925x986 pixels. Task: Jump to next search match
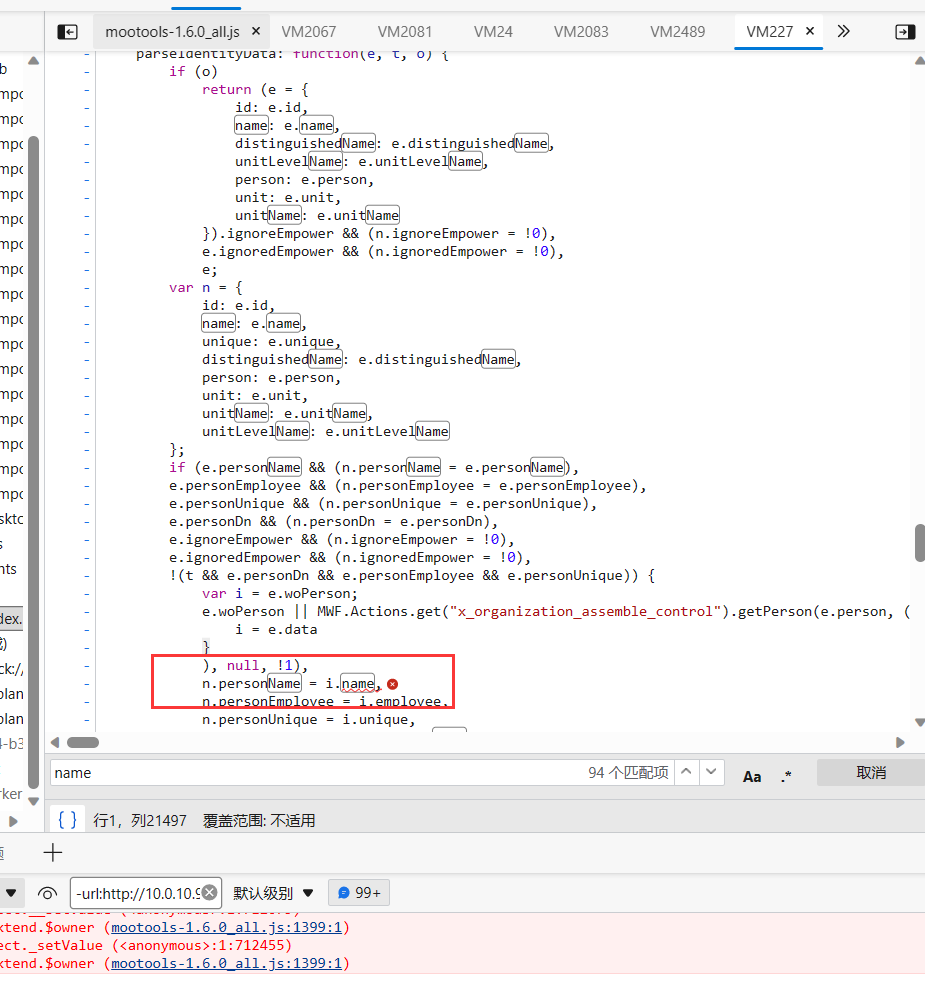(x=712, y=772)
